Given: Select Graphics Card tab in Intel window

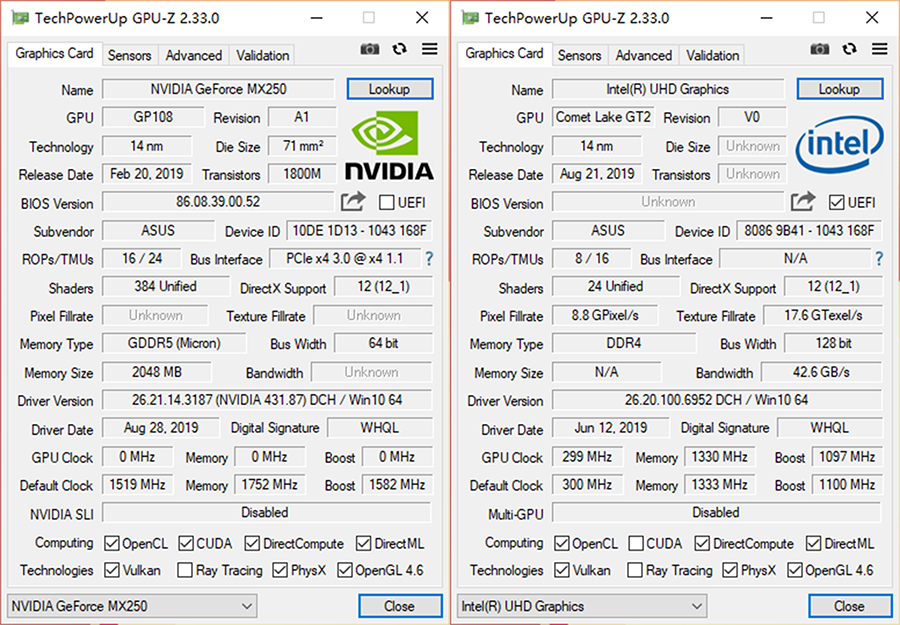Looking at the screenshot, I should (505, 54).
